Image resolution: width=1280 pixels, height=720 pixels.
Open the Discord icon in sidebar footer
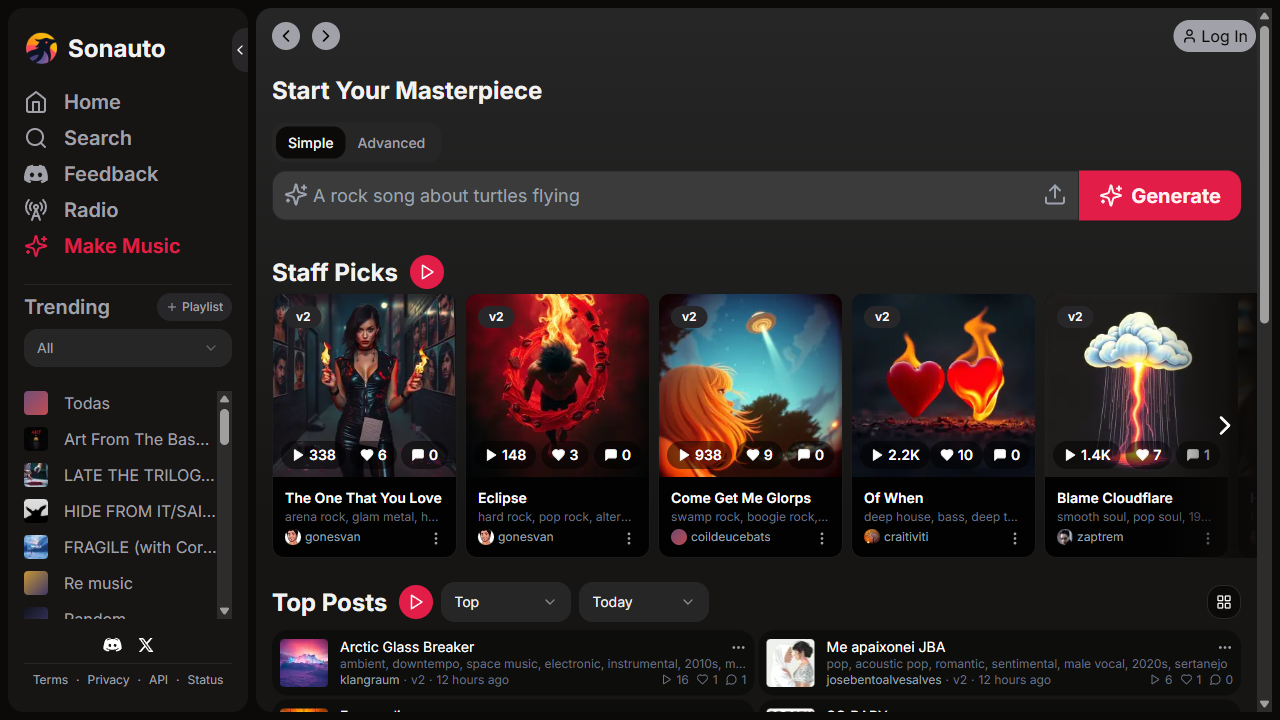click(113, 645)
